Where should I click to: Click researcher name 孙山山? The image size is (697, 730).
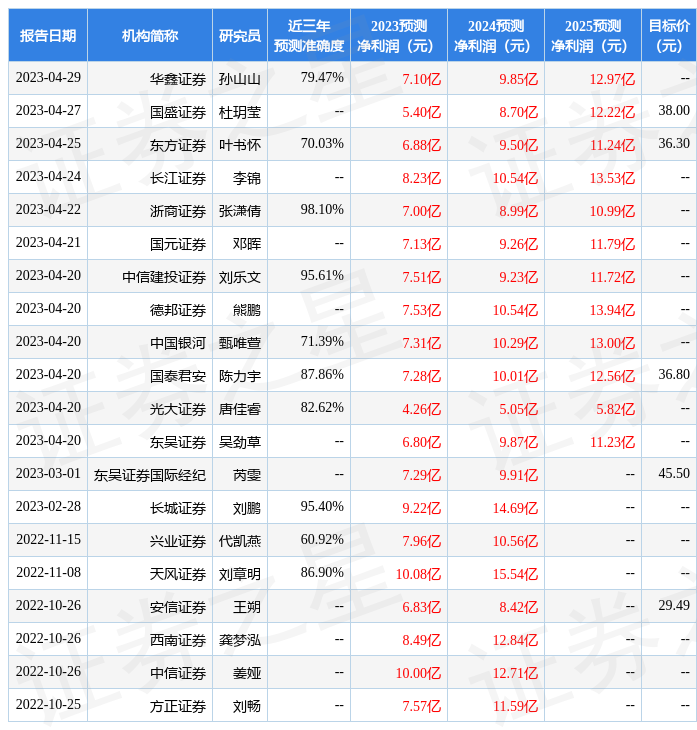[239, 79]
